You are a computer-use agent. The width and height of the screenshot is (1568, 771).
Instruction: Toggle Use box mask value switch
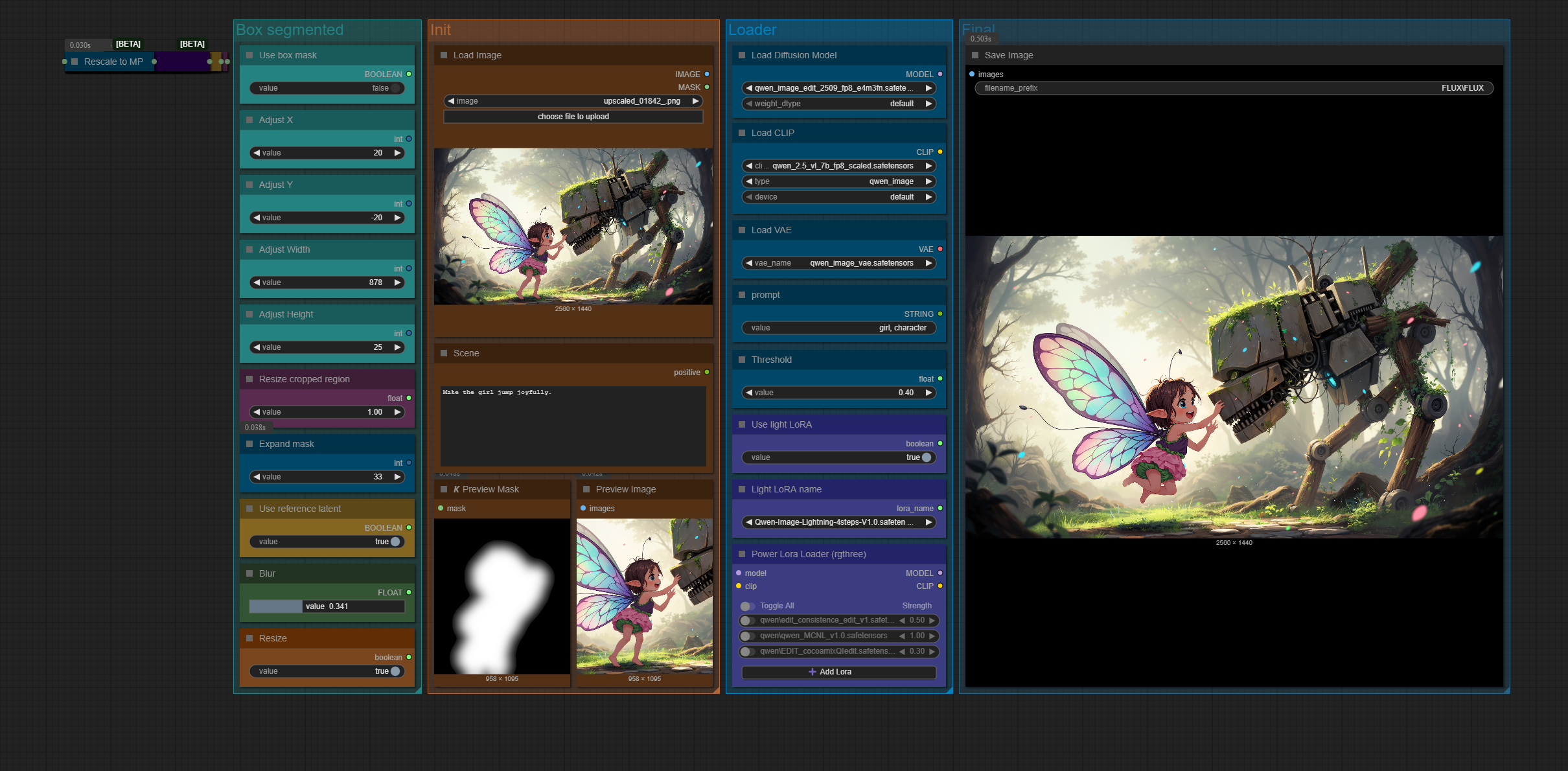(395, 88)
